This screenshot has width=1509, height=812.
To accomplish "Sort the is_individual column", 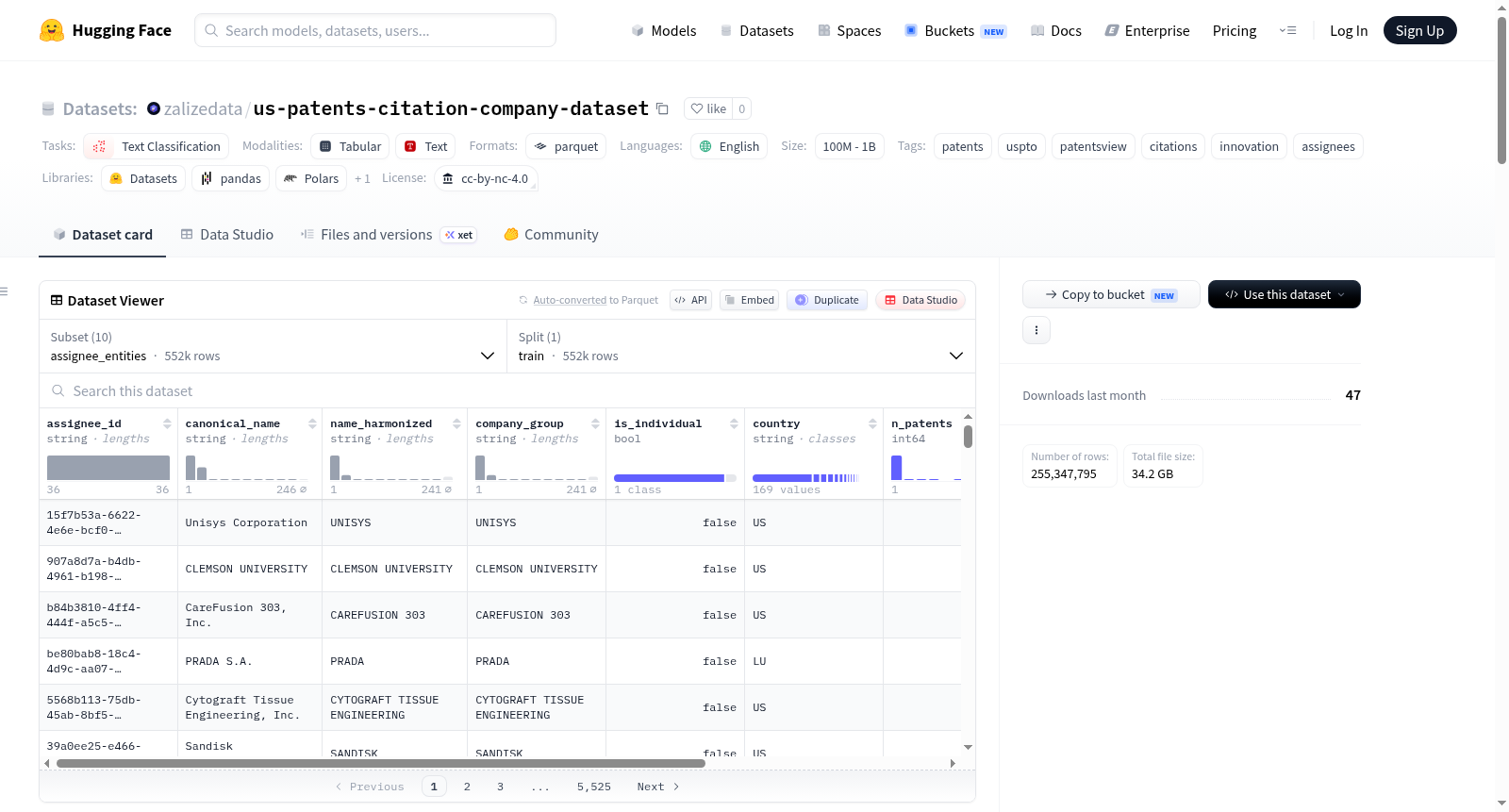I will pos(734,423).
